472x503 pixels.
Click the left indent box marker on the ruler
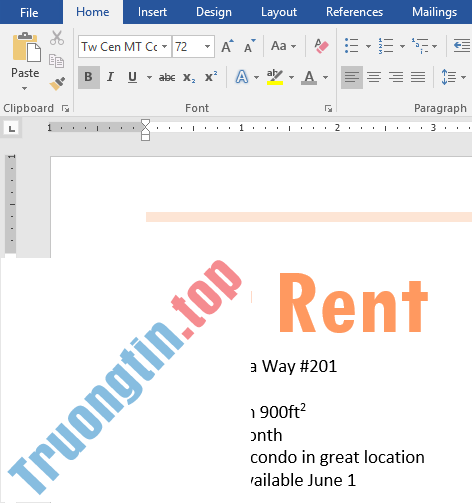click(x=145, y=137)
